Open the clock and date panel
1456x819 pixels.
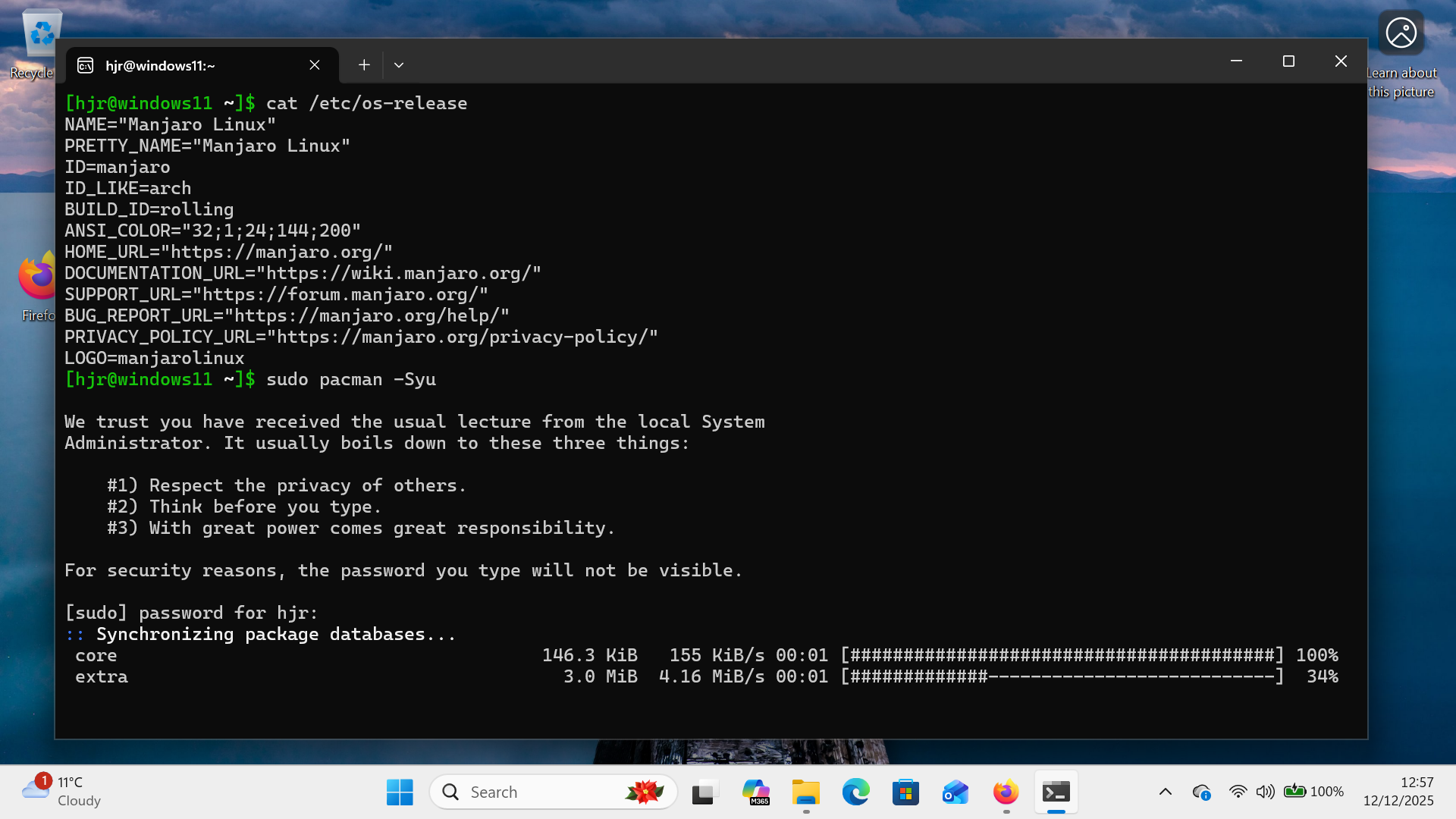tap(1398, 792)
